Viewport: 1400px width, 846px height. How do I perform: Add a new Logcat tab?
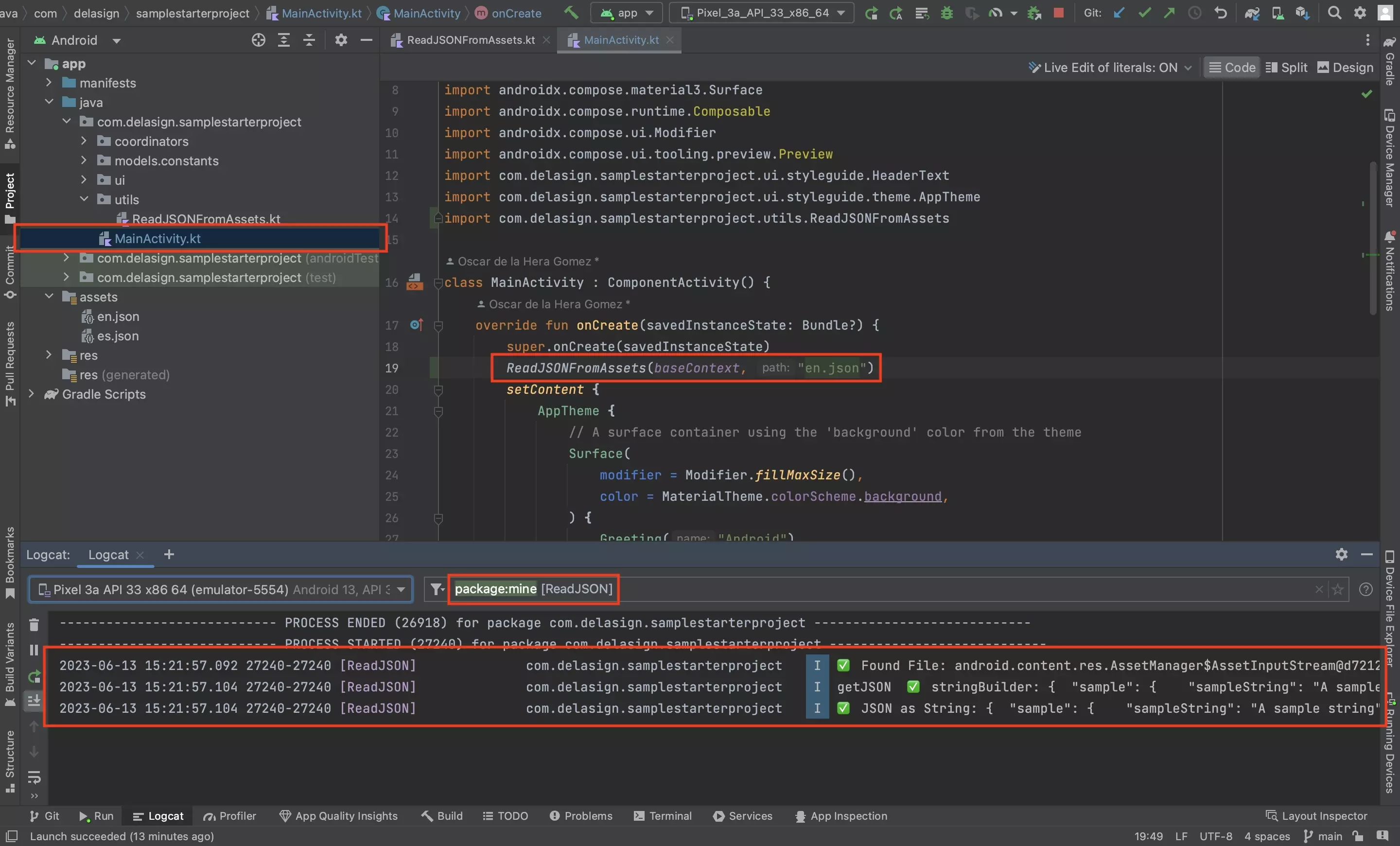pos(169,554)
